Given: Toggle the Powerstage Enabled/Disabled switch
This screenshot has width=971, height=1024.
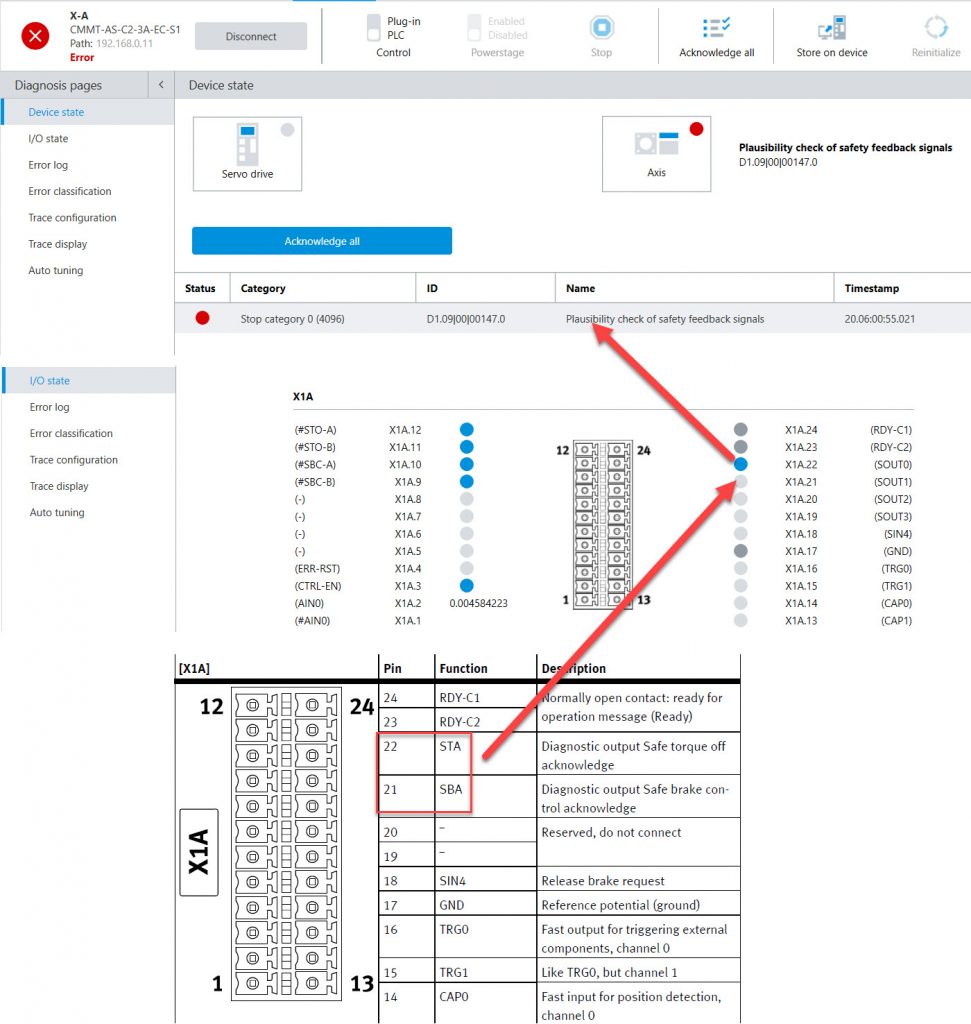Looking at the screenshot, I should (x=475, y=27).
